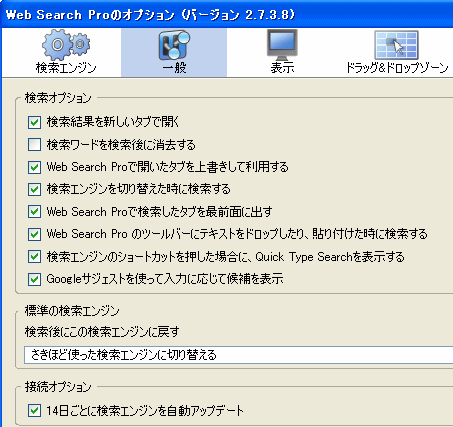Open the さきほど使った検索エンジンに切り替える dropdown
This screenshot has height=427, width=453.
click(x=238, y=355)
